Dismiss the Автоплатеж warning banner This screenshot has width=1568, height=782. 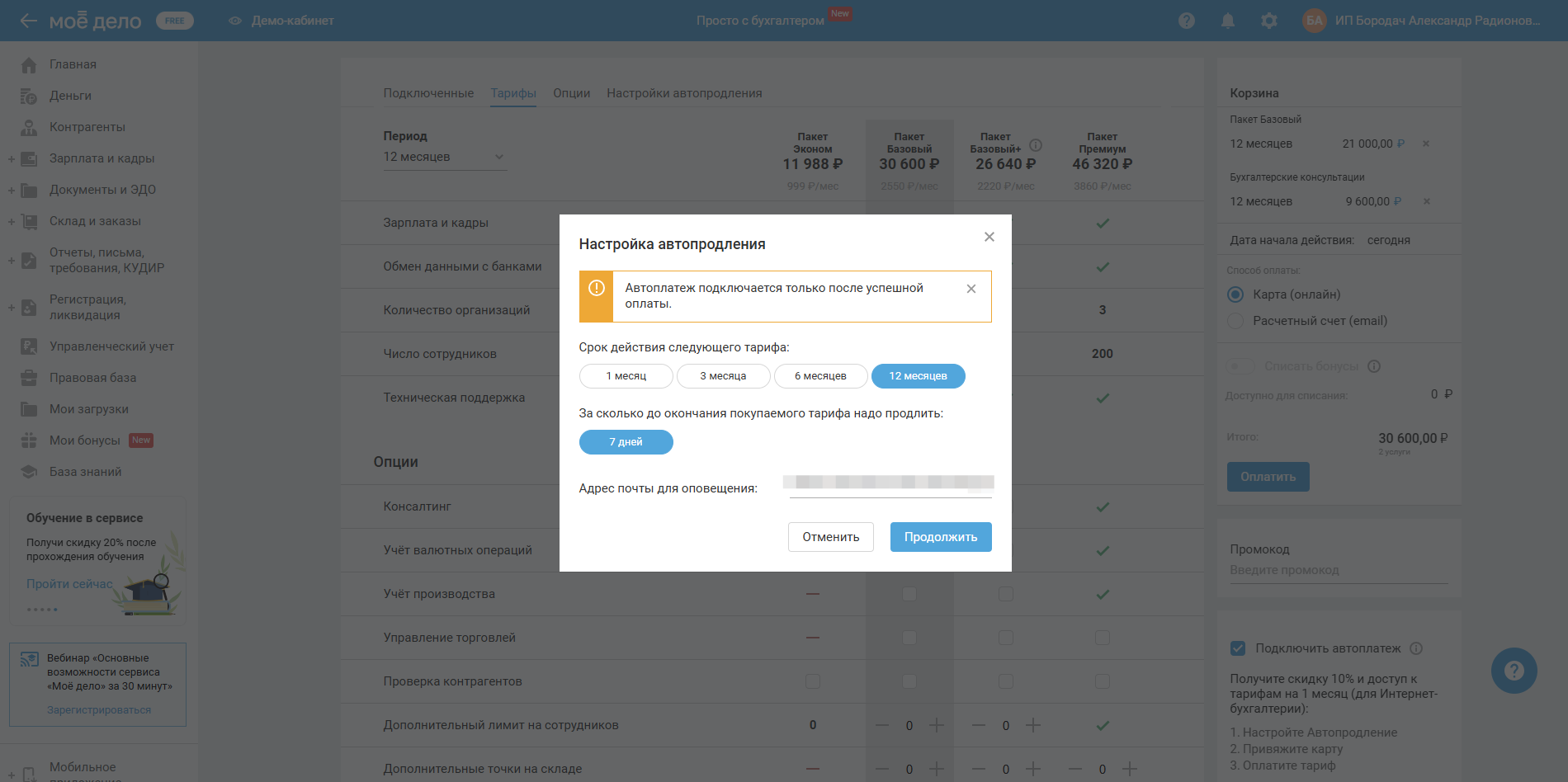(971, 289)
